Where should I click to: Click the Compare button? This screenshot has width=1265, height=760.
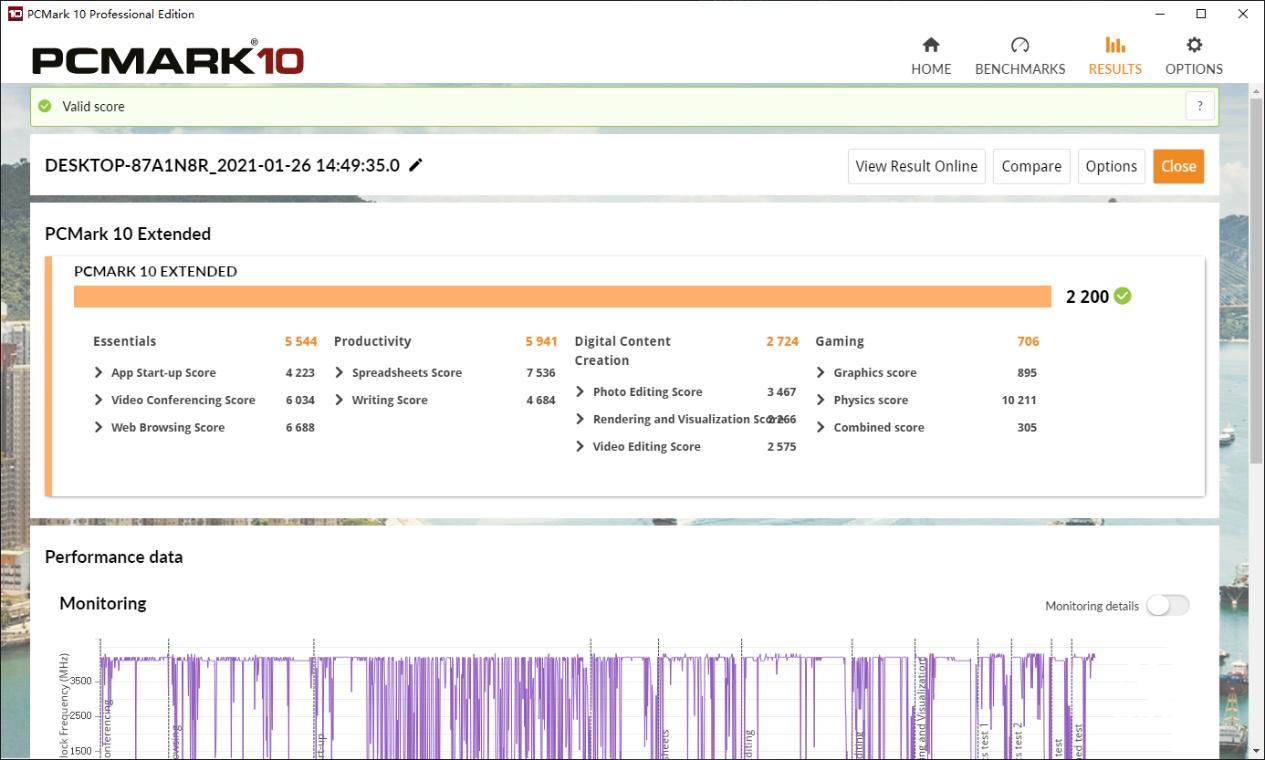click(1031, 167)
